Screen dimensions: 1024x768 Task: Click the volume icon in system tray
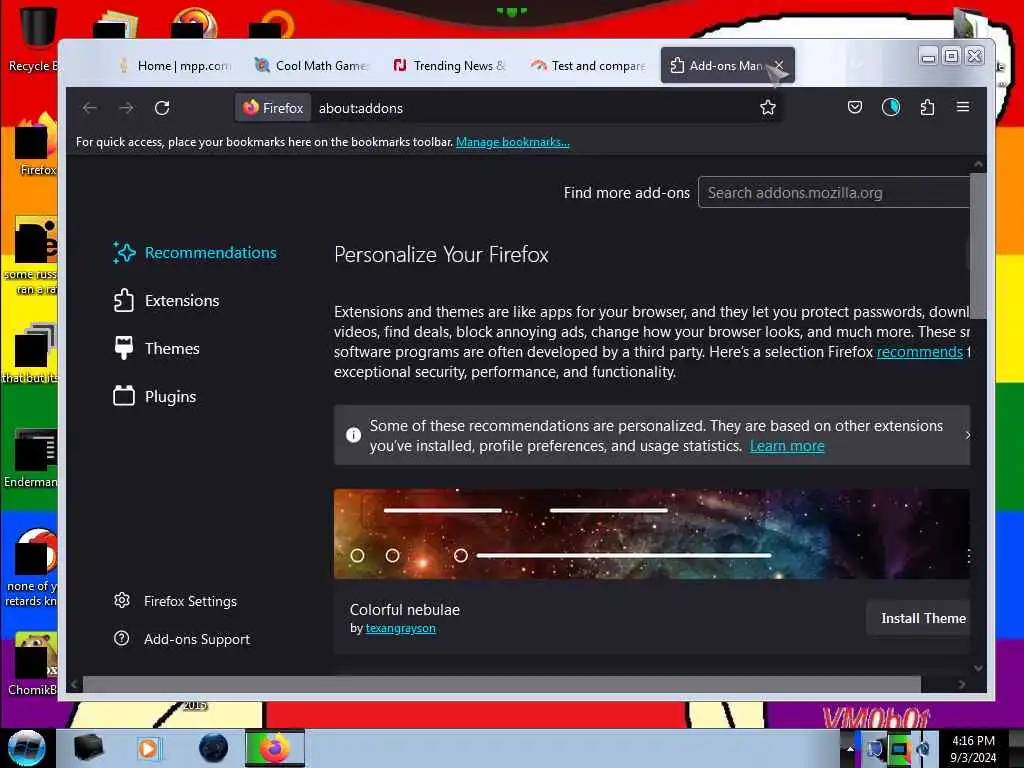point(923,749)
